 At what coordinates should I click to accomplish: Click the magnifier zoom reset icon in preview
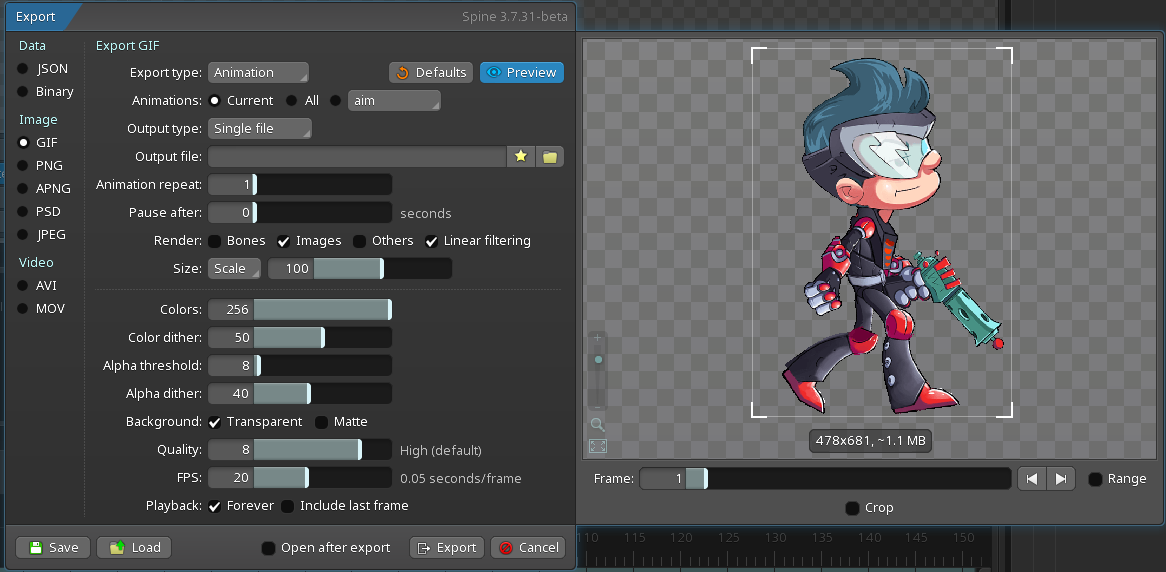tap(597, 425)
